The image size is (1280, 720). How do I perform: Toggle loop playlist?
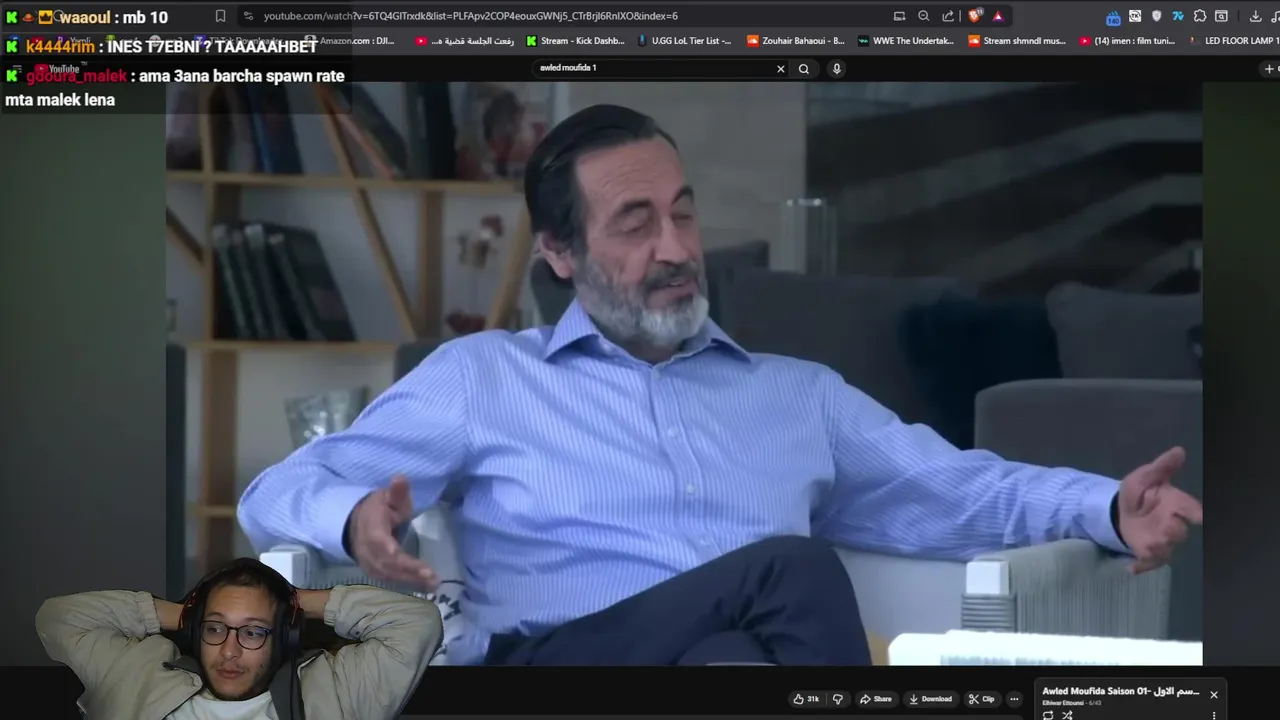pos(1048,715)
